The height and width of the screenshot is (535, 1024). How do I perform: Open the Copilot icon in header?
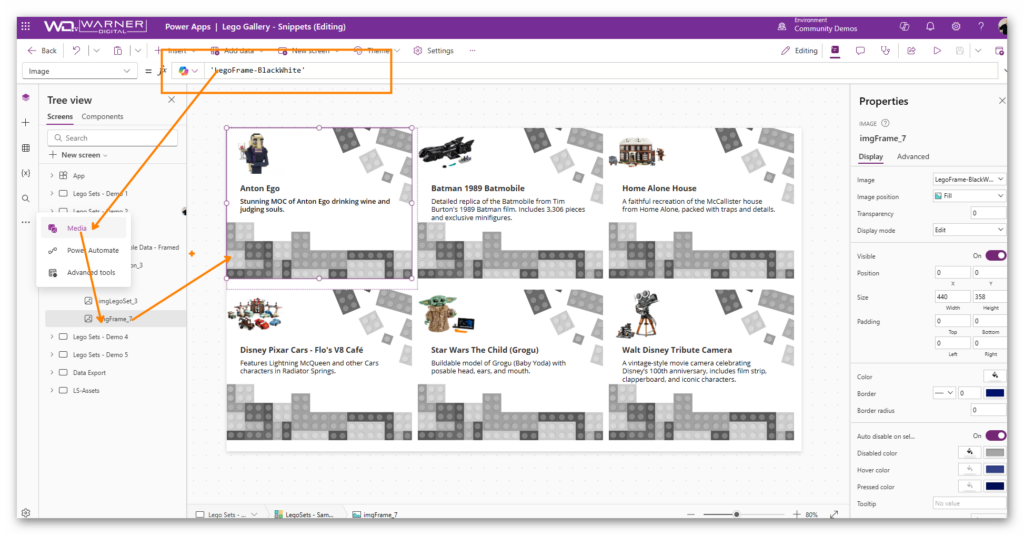coord(904,27)
